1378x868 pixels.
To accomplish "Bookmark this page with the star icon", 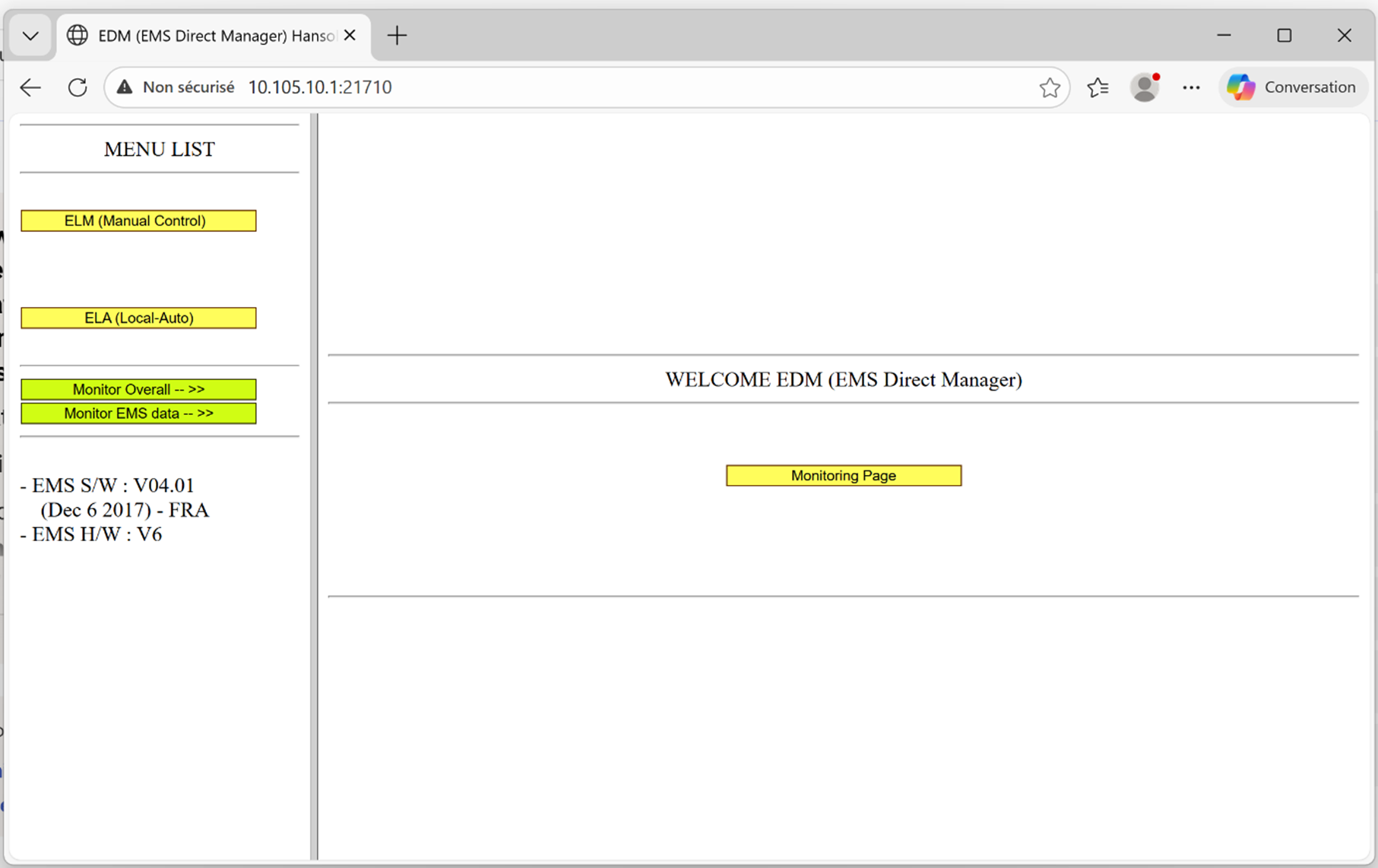I will (x=1049, y=87).
